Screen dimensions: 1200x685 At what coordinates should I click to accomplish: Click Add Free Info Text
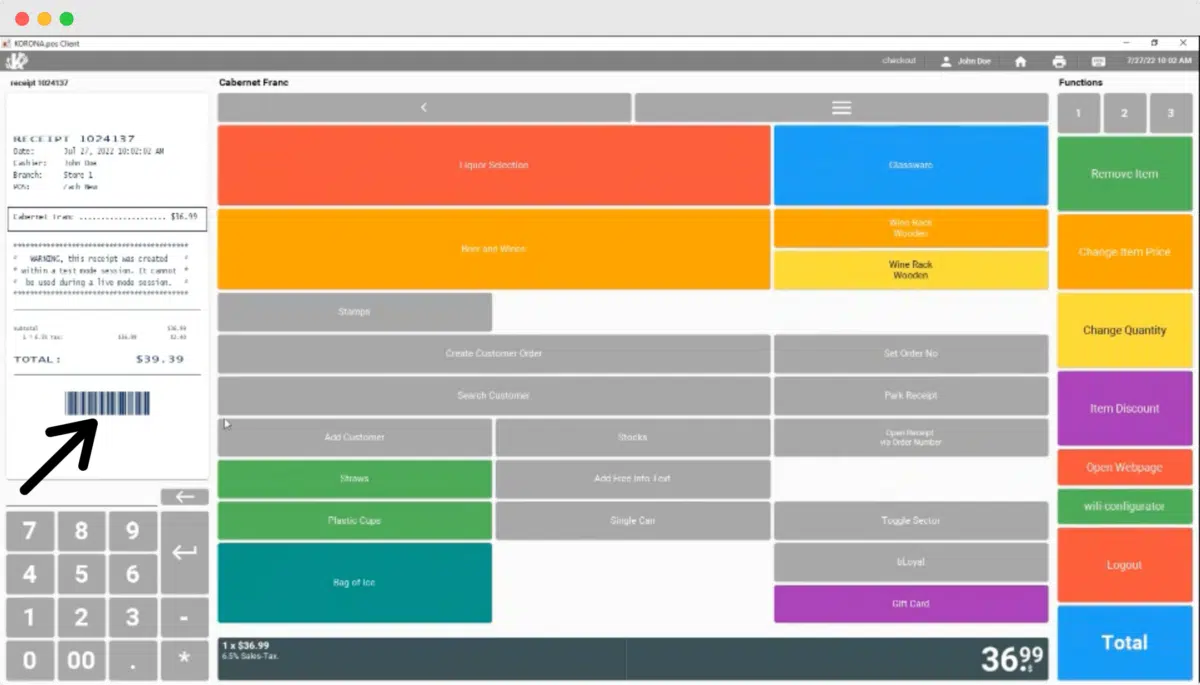coord(633,479)
